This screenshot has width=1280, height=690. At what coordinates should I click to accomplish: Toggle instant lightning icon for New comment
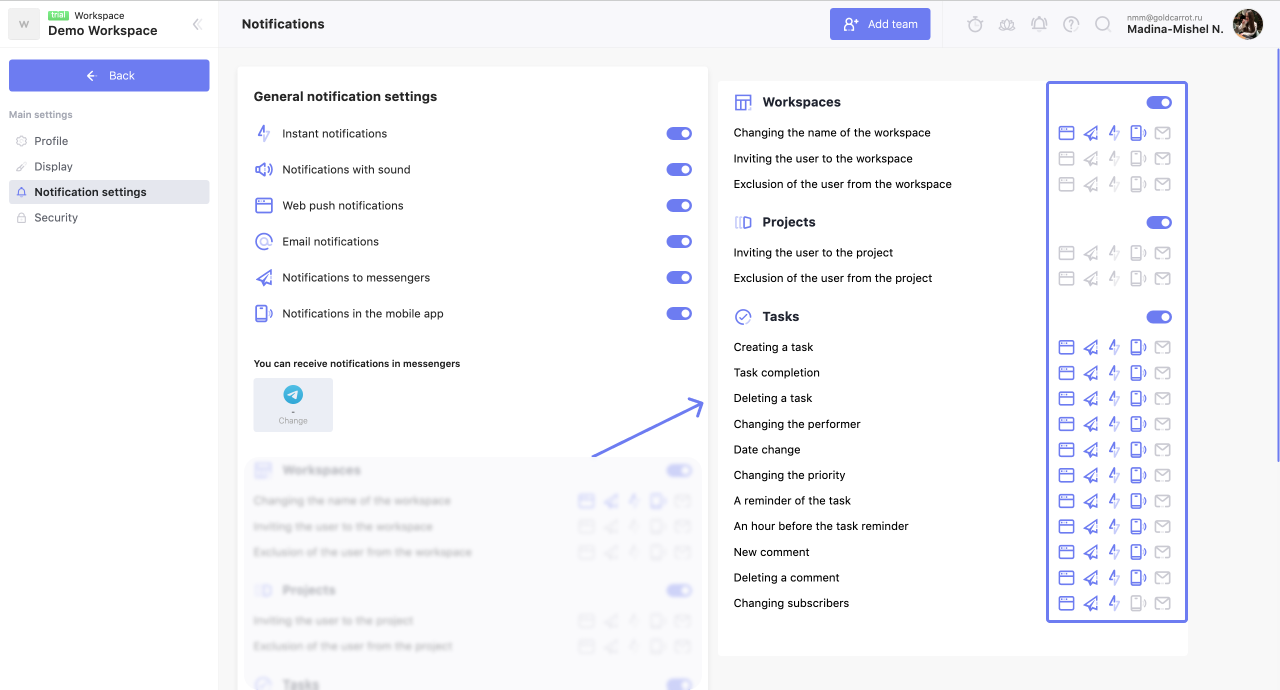tap(1114, 552)
